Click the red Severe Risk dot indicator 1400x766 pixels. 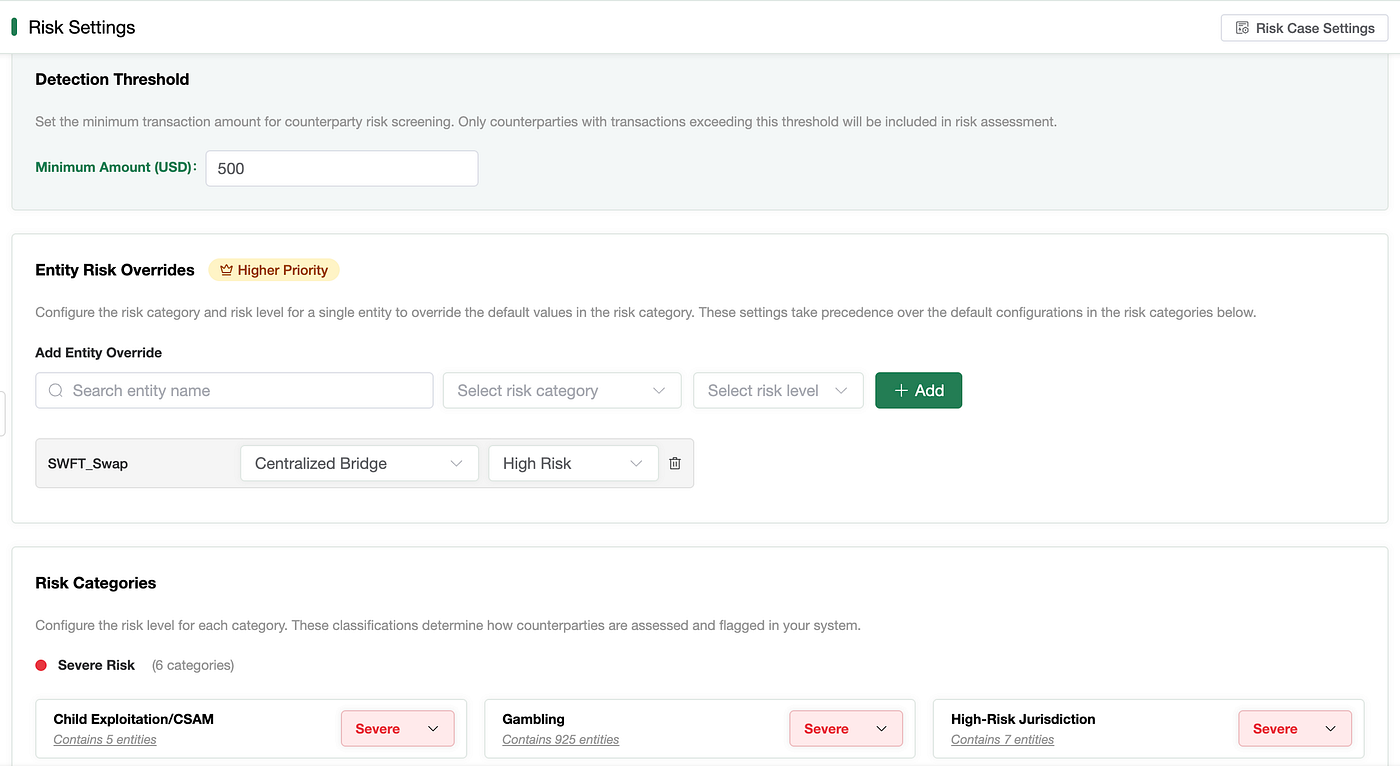41,665
